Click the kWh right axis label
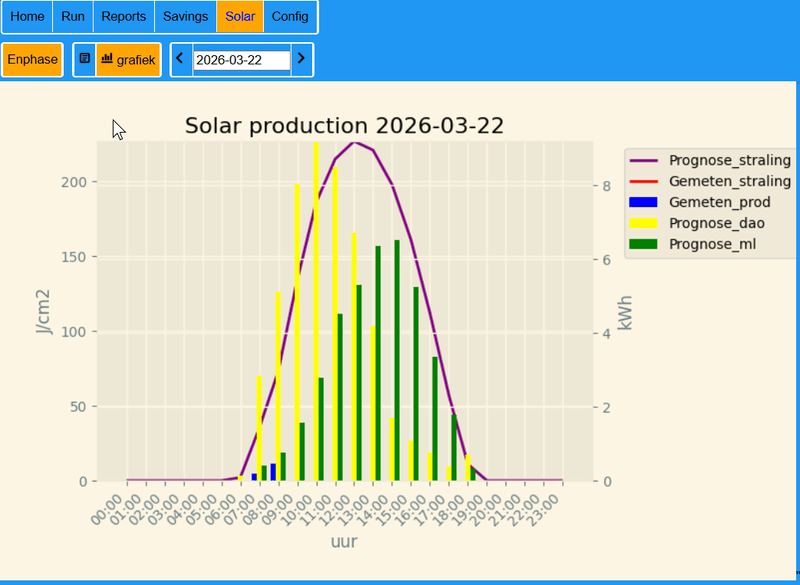Viewport: 800px width, 585px height. click(625, 313)
